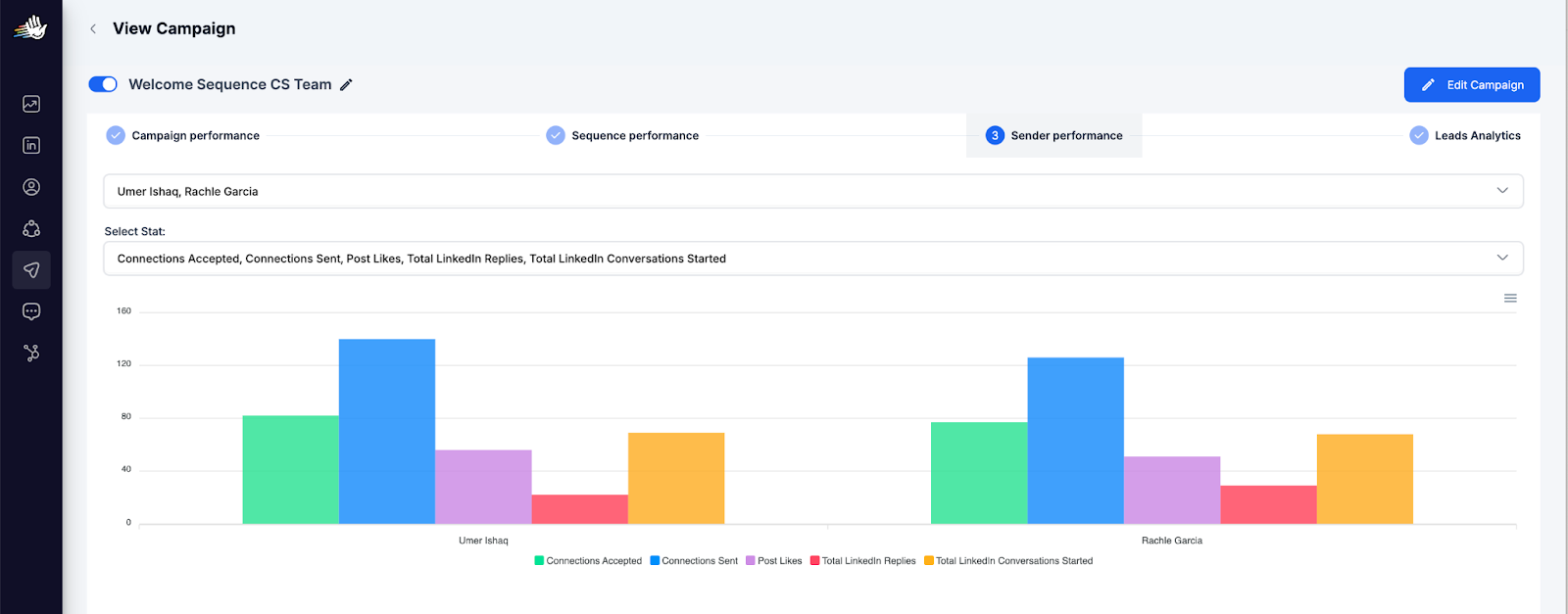1568x614 pixels.
Task: Open the campaigns paper plane icon
Action: pyautogui.click(x=31, y=270)
